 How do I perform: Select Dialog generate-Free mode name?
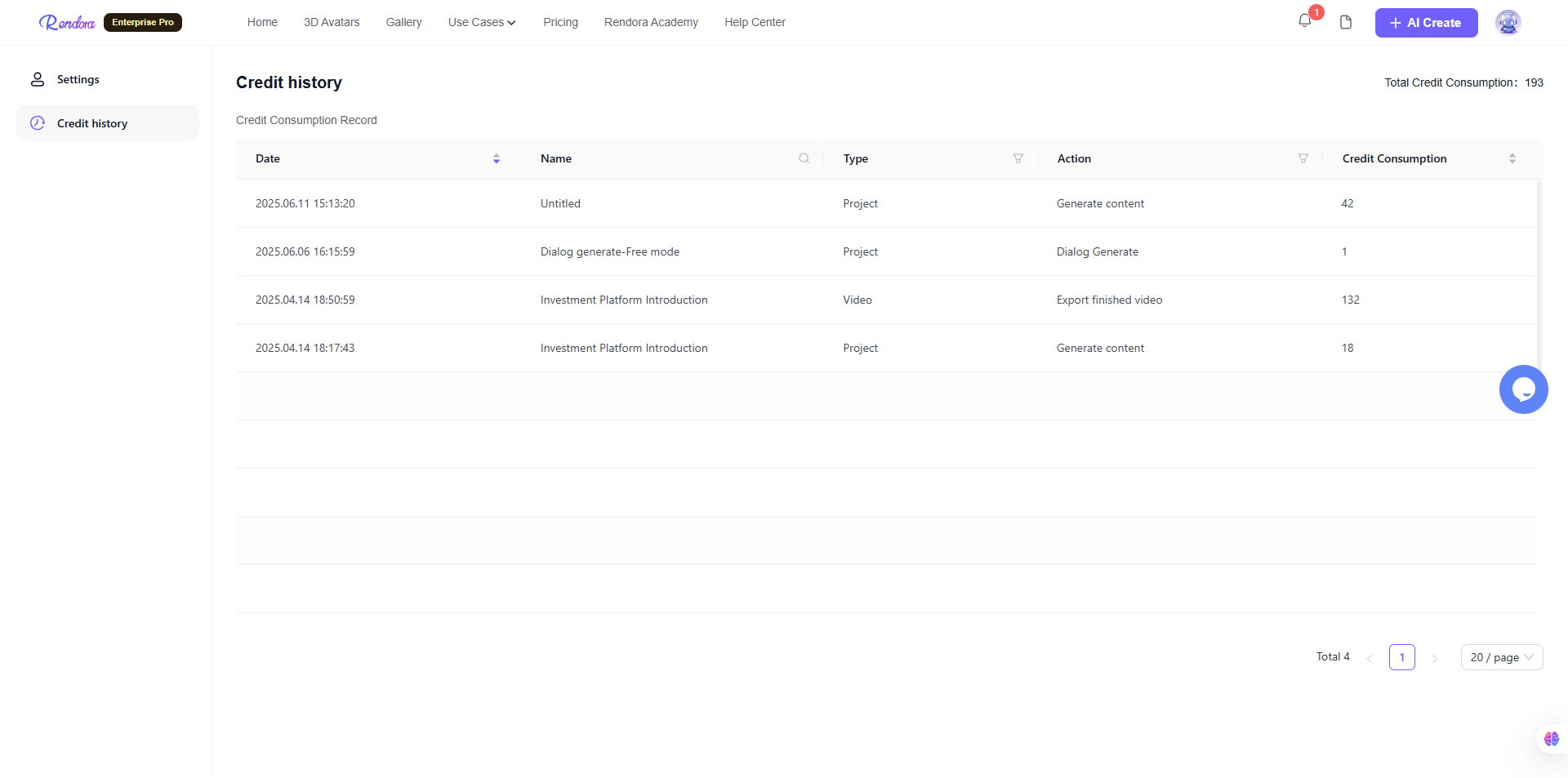[610, 251]
